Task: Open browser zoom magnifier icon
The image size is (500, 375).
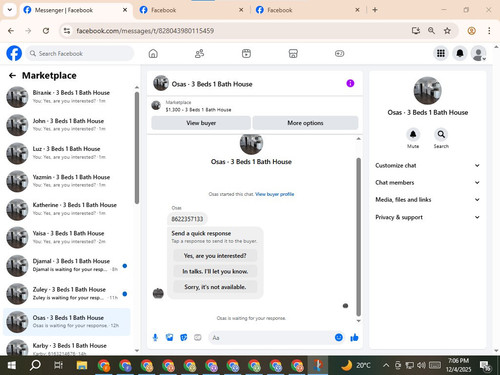Action: pyautogui.click(x=431, y=31)
